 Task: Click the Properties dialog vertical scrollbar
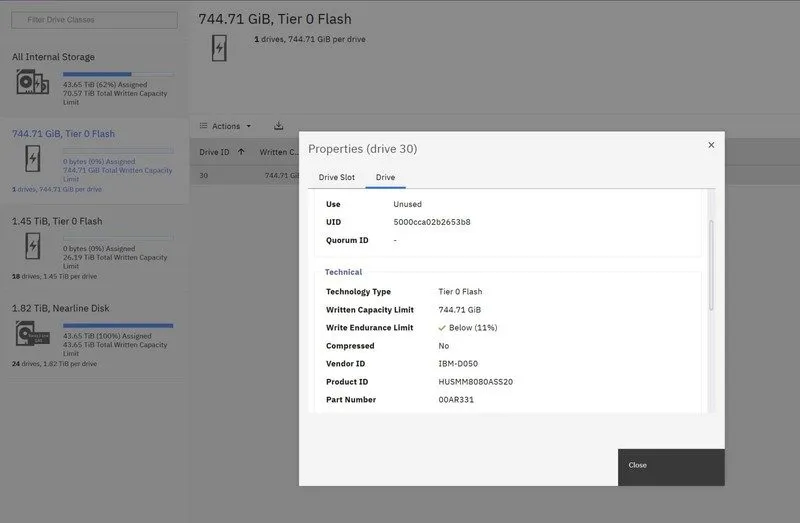(x=711, y=265)
